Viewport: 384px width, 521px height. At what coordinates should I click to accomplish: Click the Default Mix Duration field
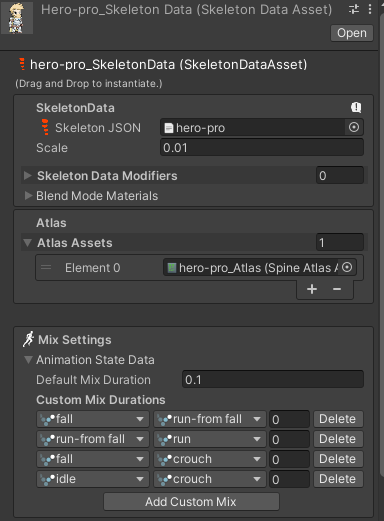click(273, 379)
